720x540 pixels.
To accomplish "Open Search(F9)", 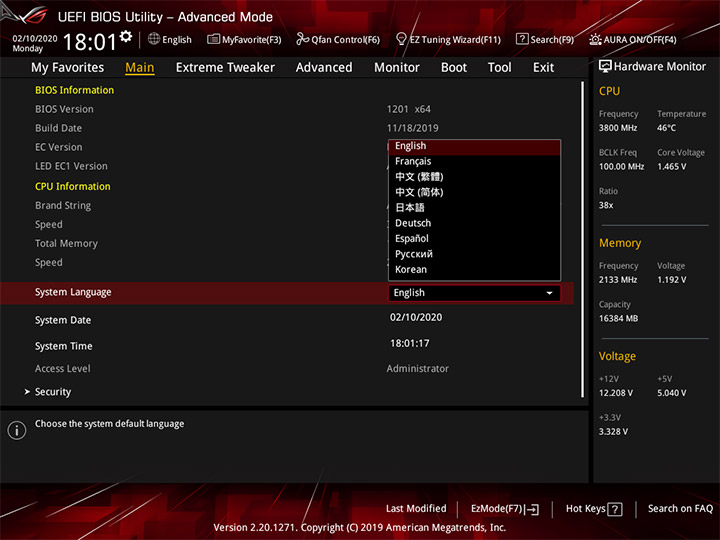I will (545, 39).
